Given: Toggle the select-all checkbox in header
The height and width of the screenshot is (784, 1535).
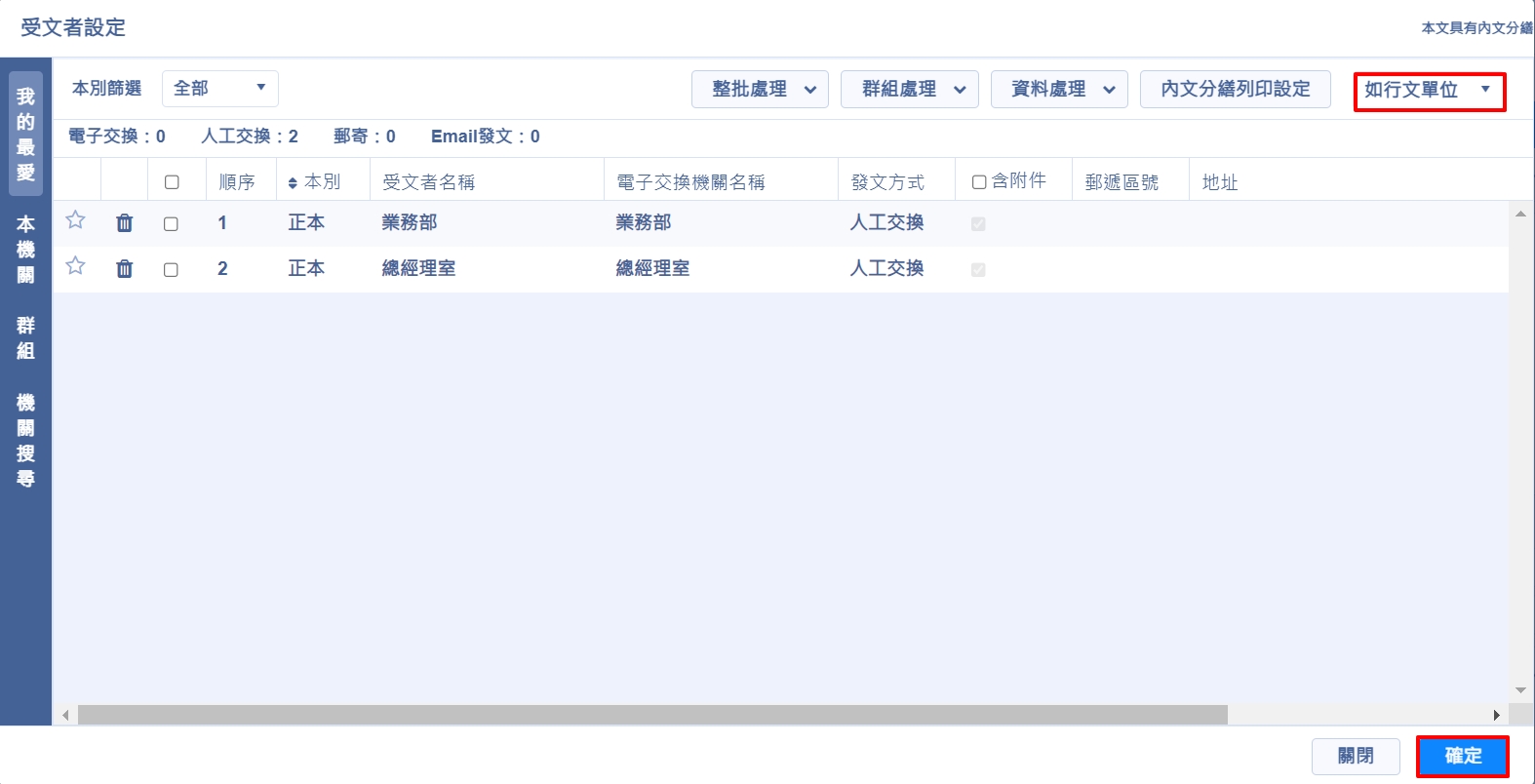Looking at the screenshot, I should pos(172,182).
